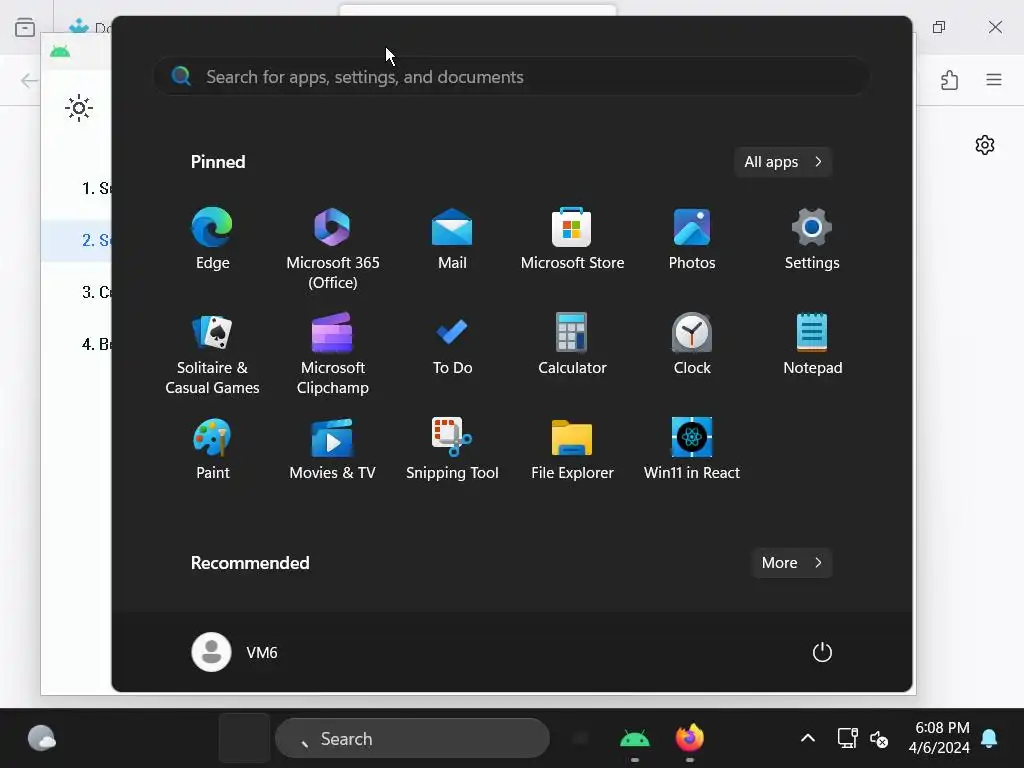Go back in the background browser
Image resolution: width=1024 pixels, height=768 pixels.
(x=29, y=80)
